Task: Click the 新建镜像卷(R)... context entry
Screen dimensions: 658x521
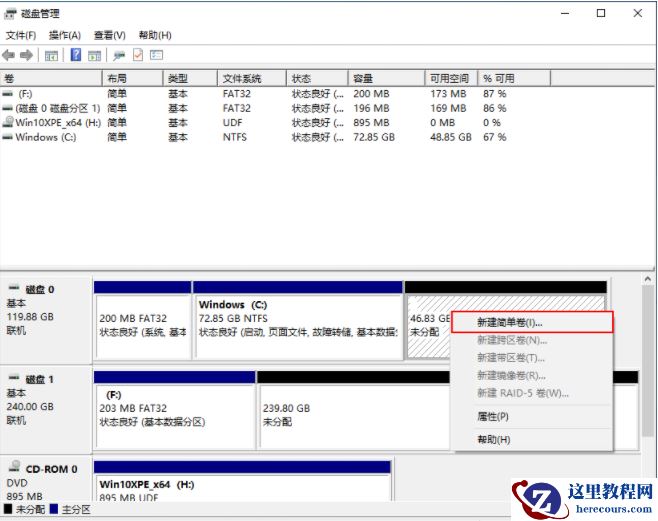Action: 532,375
